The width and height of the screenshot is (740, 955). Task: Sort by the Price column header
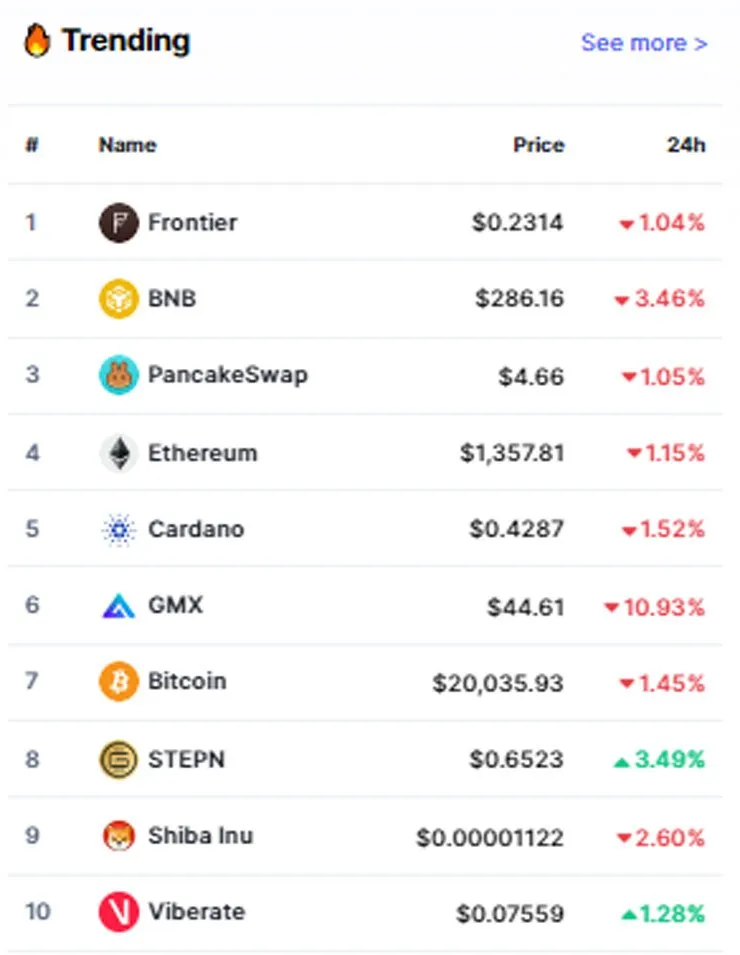click(x=538, y=145)
